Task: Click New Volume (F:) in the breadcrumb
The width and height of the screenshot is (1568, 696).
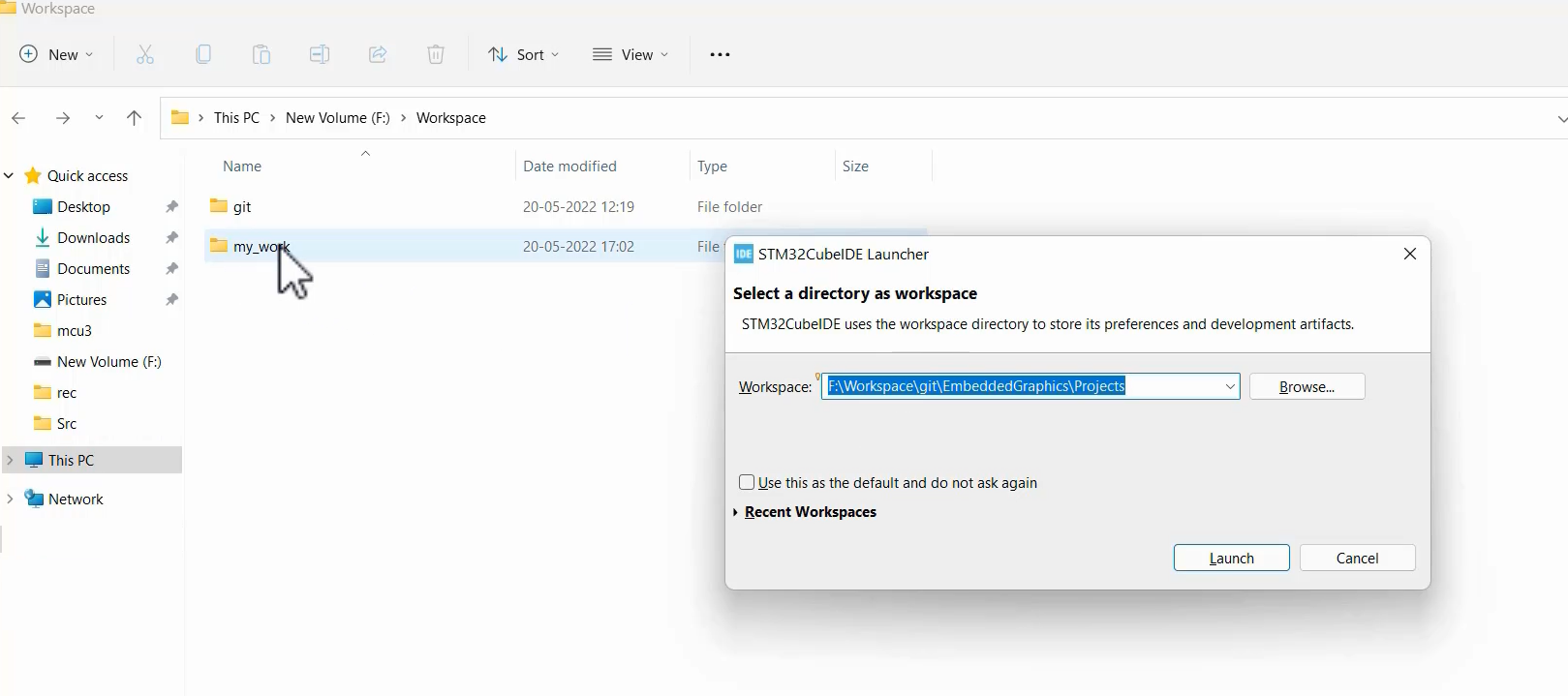Action: (x=338, y=118)
